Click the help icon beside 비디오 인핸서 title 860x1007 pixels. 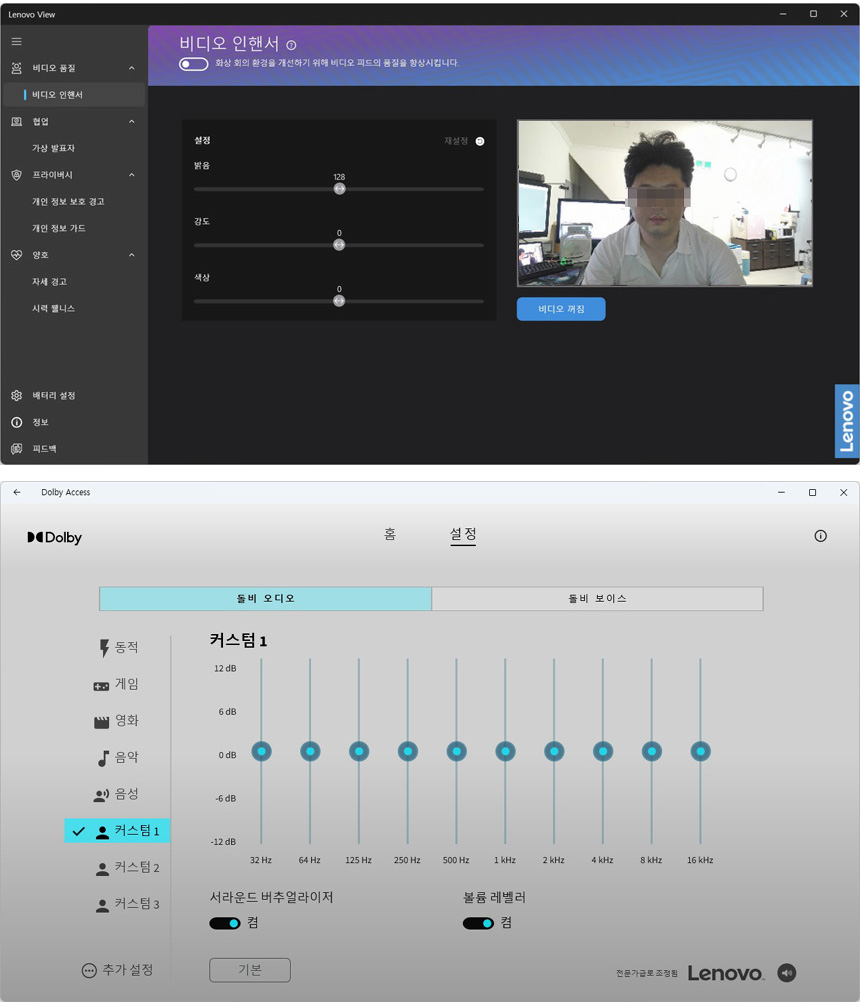[291, 45]
